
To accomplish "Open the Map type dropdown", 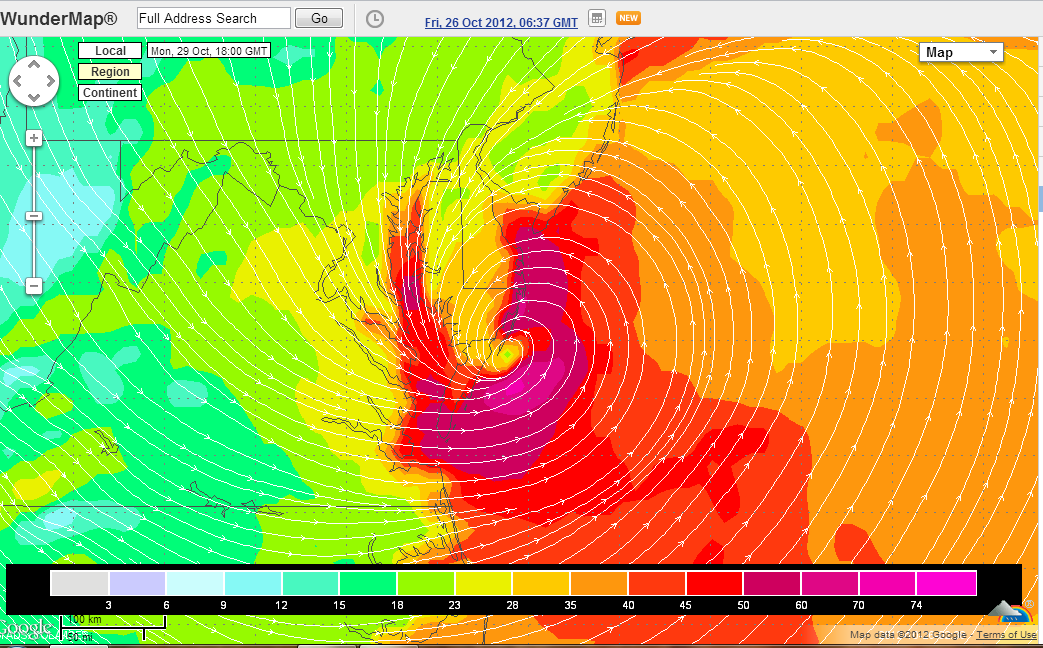I will [961, 52].
